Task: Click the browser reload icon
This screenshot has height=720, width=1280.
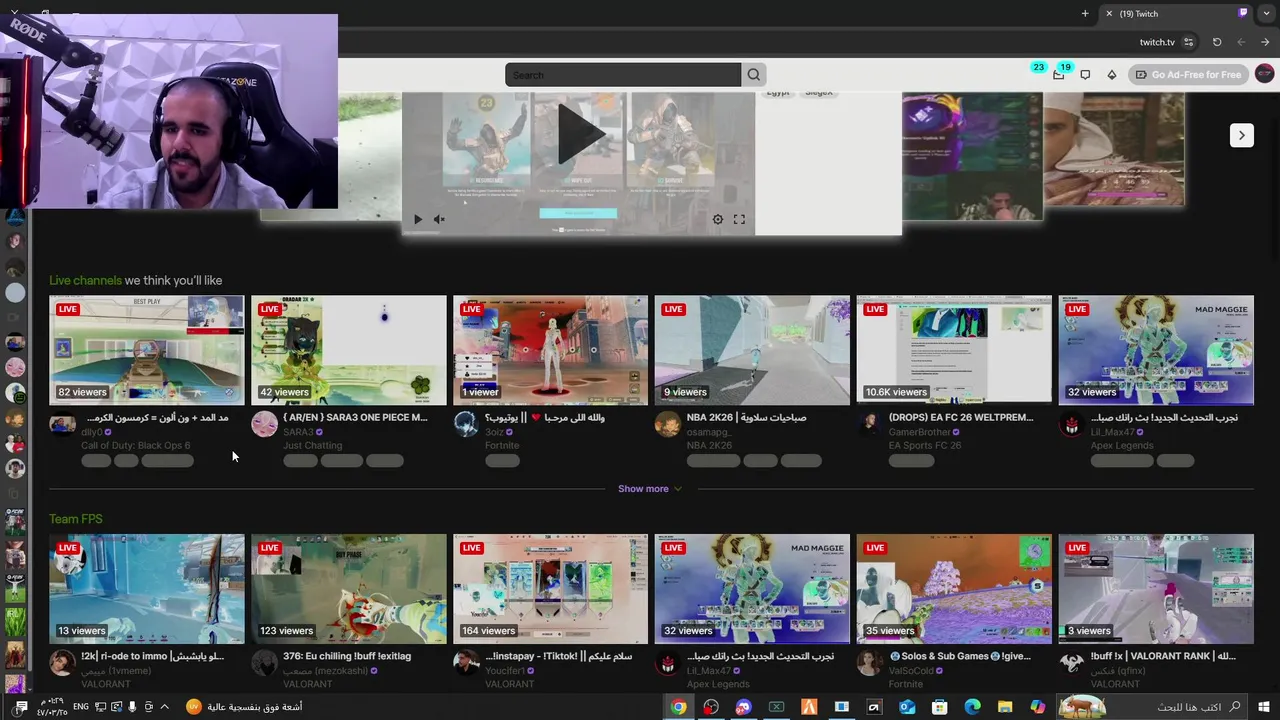Action: click(x=1217, y=42)
